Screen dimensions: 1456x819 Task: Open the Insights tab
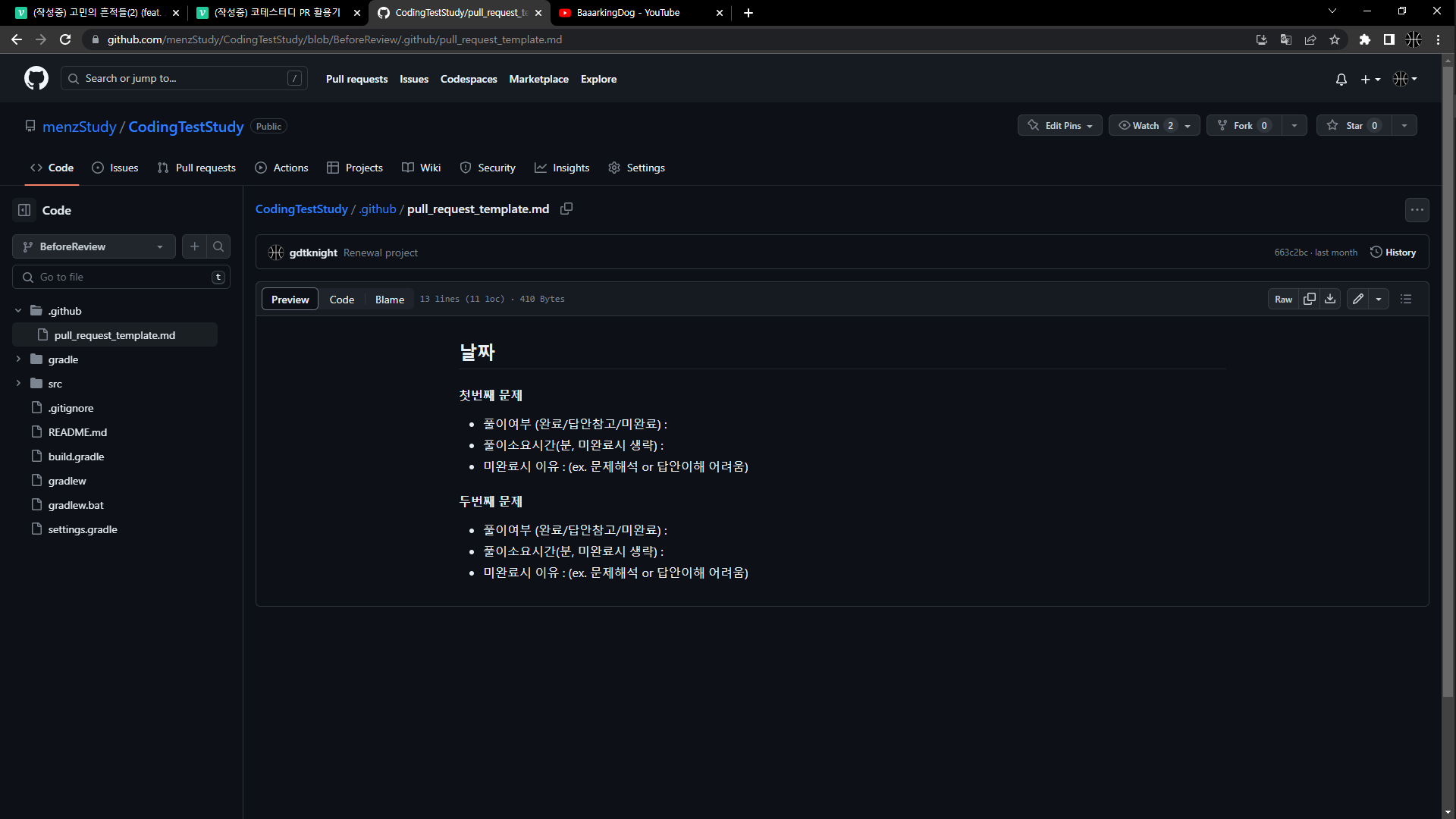(x=562, y=168)
